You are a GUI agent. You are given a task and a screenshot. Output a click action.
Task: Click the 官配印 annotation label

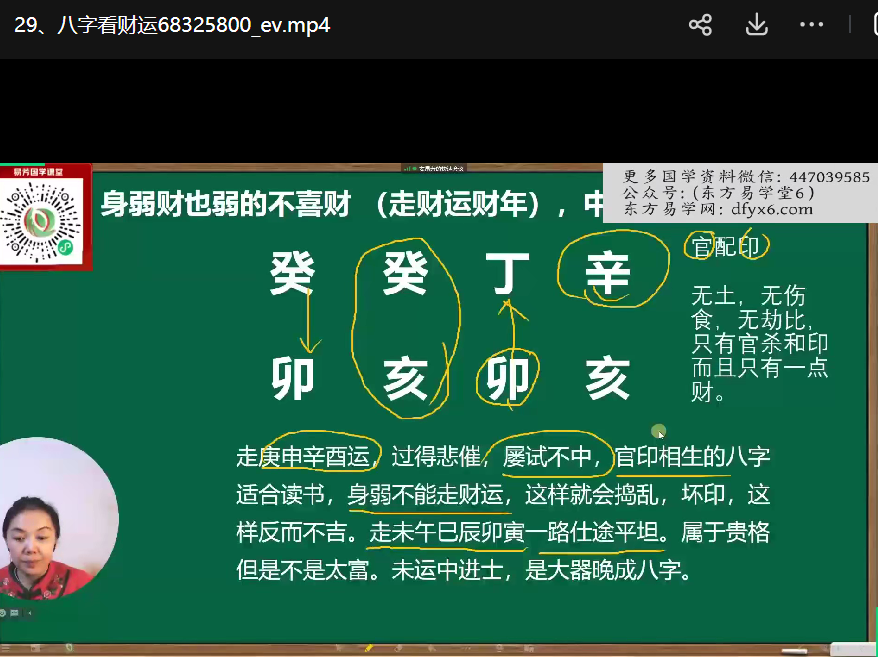click(x=725, y=247)
